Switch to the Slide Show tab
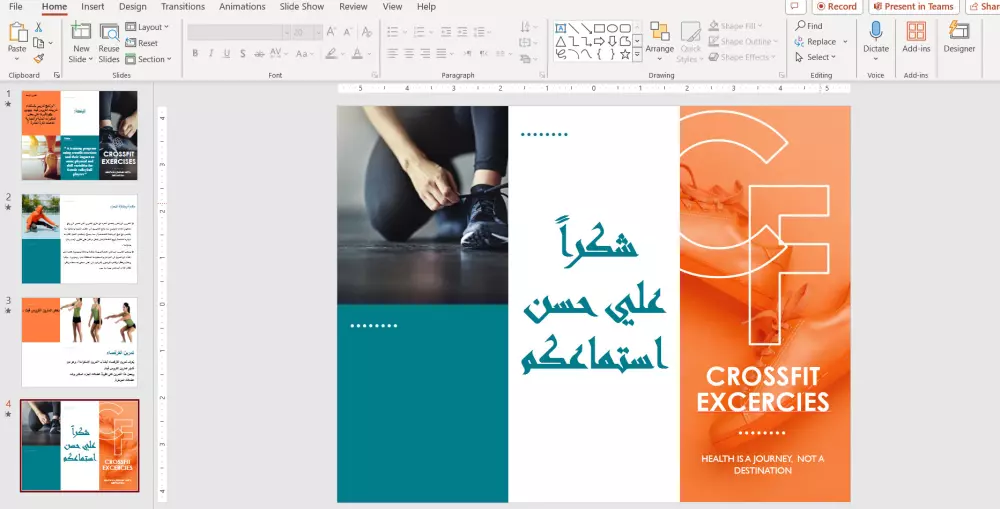The width and height of the screenshot is (1000, 509). click(x=302, y=6)
